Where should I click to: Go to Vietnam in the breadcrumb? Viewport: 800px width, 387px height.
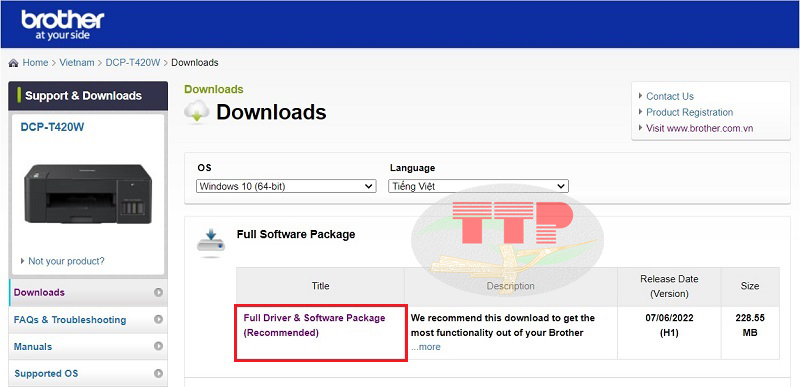coord(77,63)
